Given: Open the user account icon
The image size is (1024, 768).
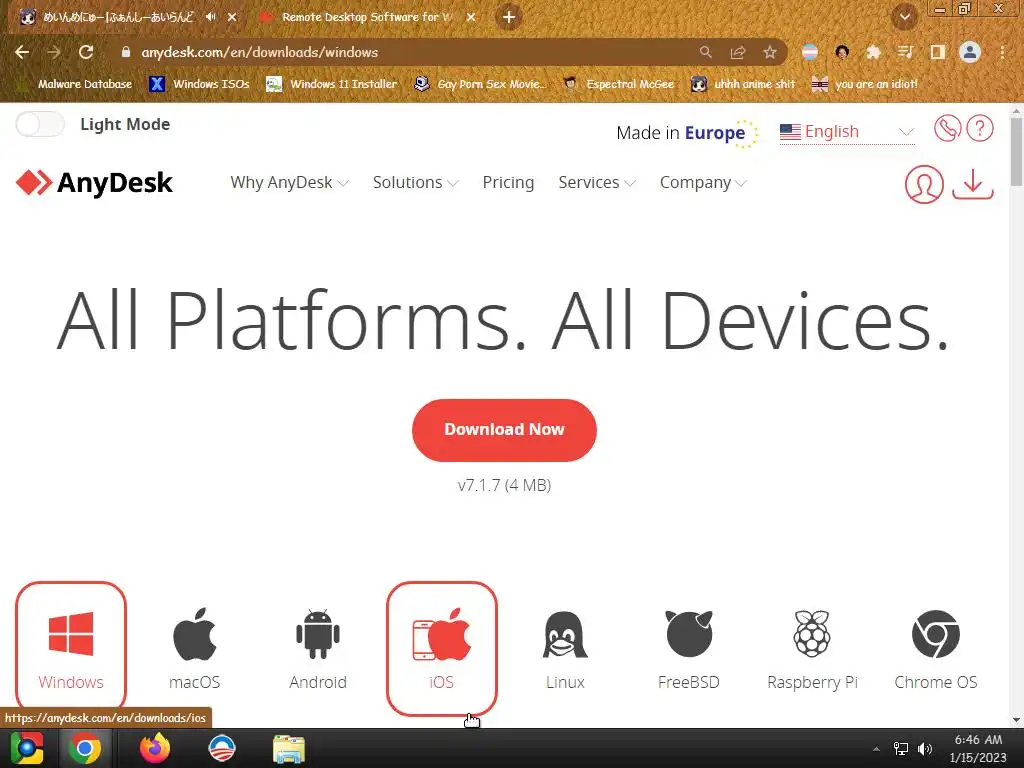Looking at the screenshot, I should coord(924,184).
